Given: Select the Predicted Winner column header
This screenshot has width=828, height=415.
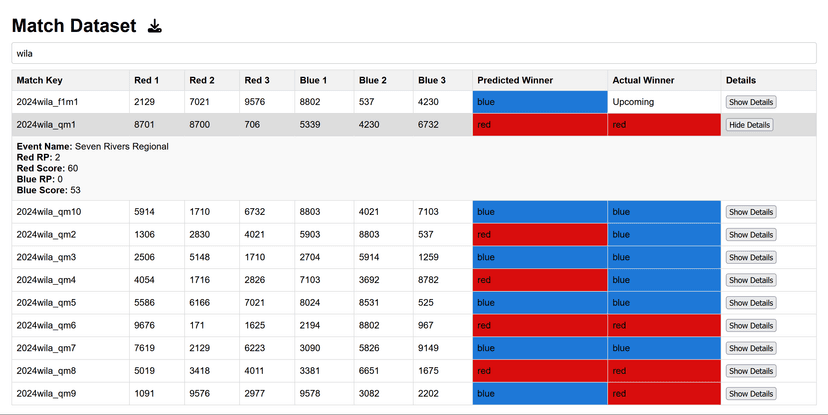Looking at the screenshot, I should tap(515, 80).
